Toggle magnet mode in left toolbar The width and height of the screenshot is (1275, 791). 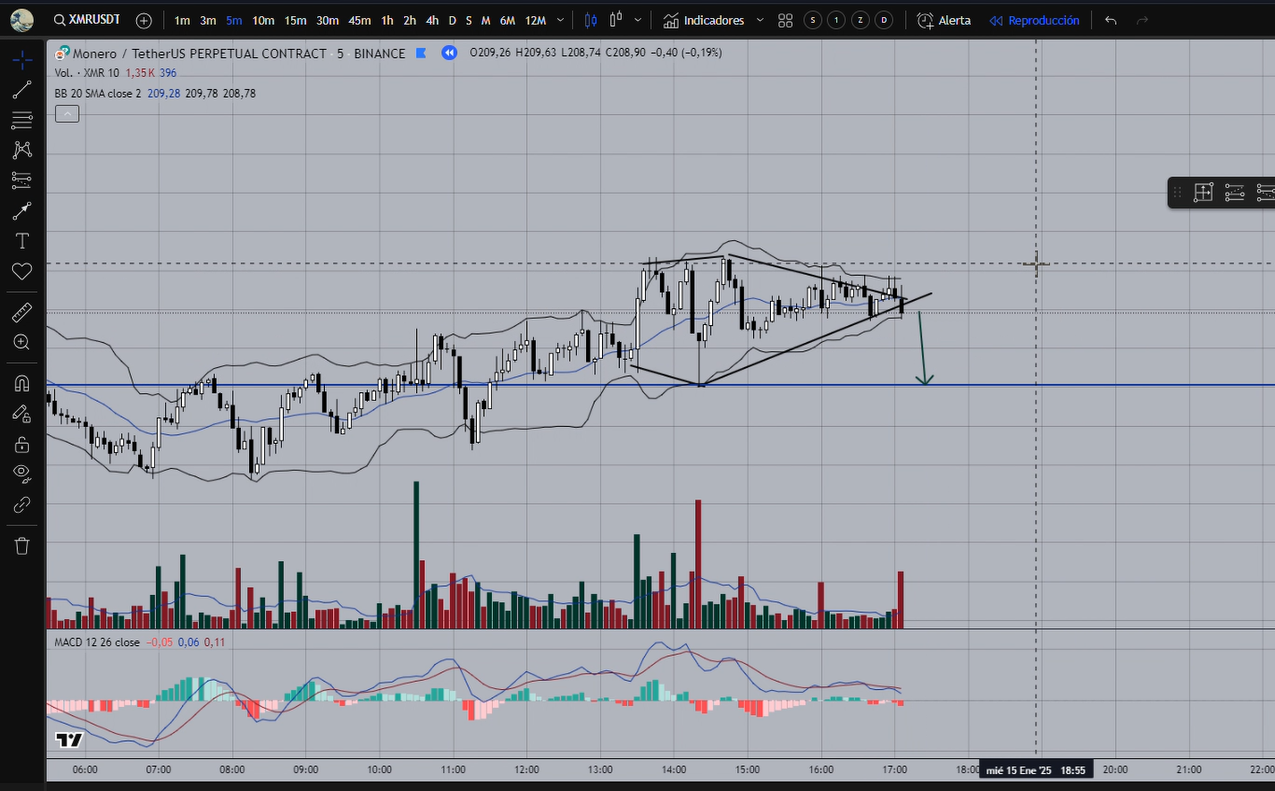click(22, 383)
